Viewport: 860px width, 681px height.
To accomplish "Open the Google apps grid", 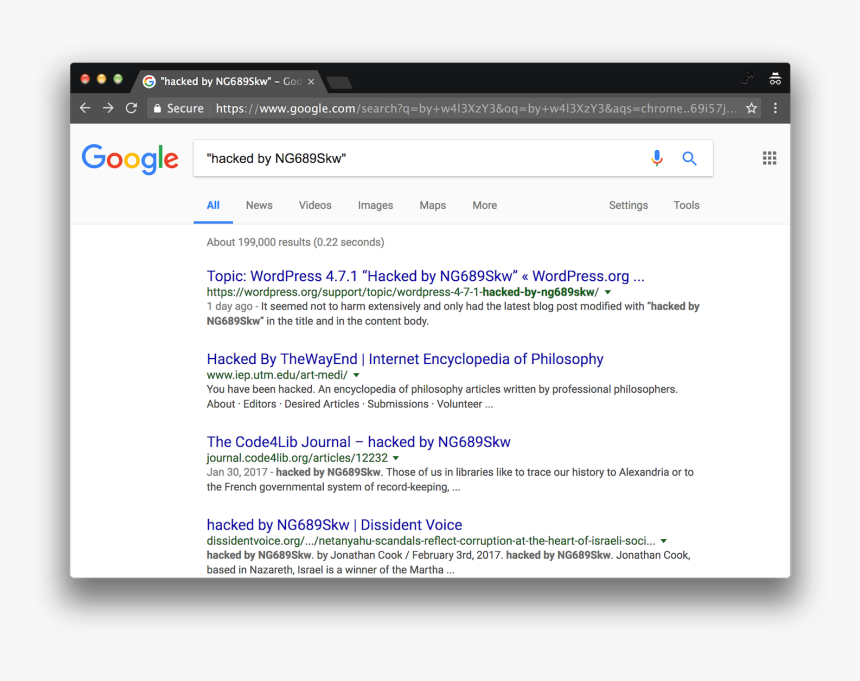I will [770, 158].
